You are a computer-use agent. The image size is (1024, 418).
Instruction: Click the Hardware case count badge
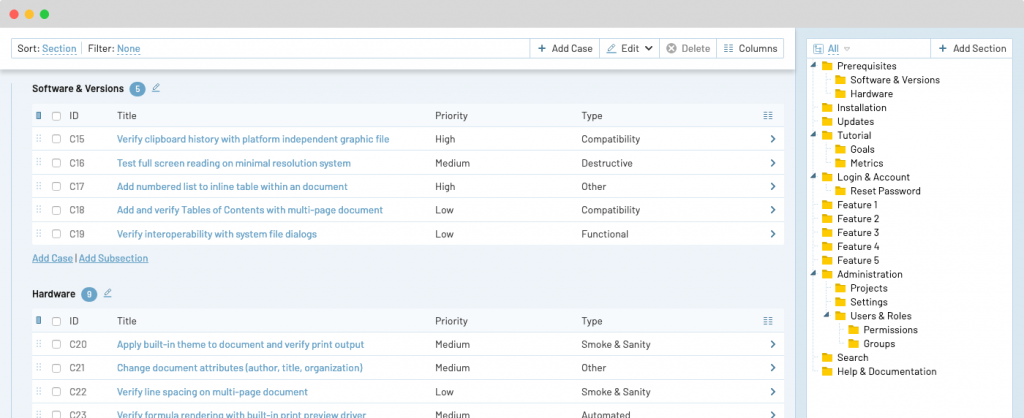(x=89, y=295)
